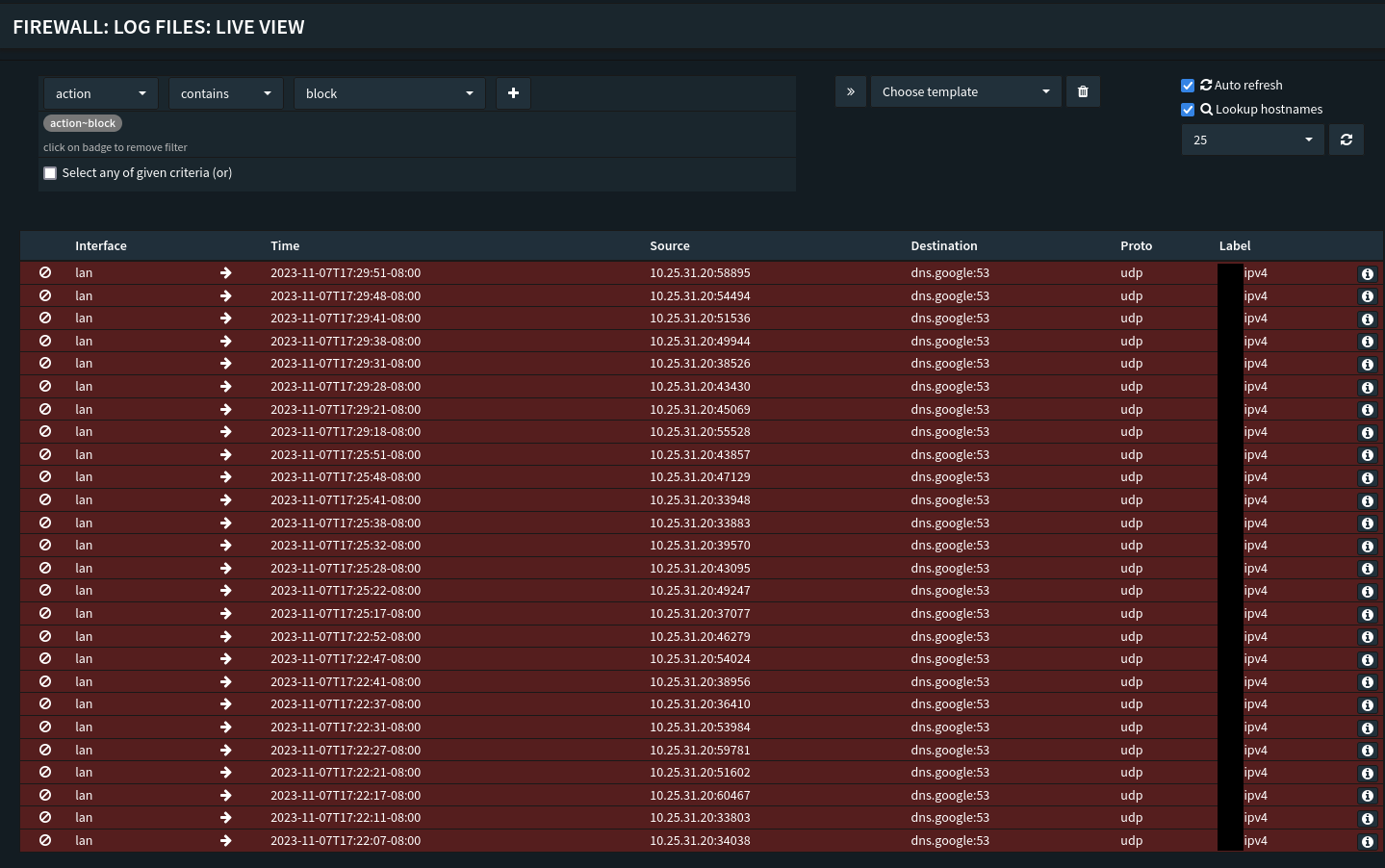The image size is (1385, 868).
Task: Toggle the Lookup hostnames checkbox
Action: tap(1188, 110)
